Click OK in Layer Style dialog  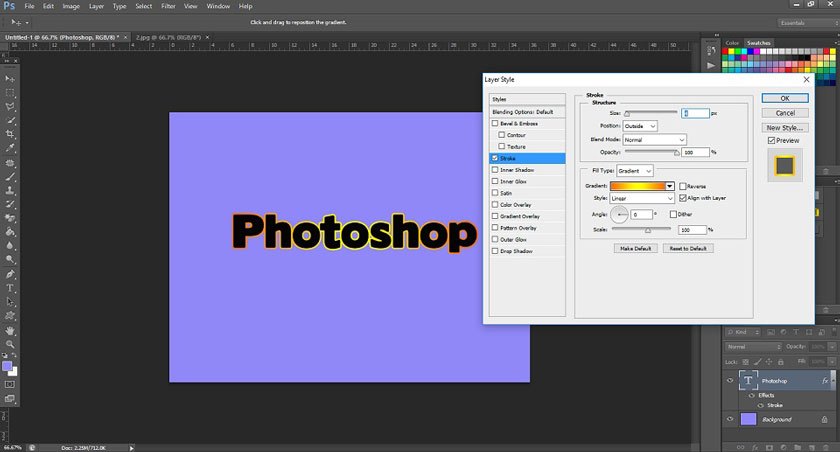(x=785, y=99)
